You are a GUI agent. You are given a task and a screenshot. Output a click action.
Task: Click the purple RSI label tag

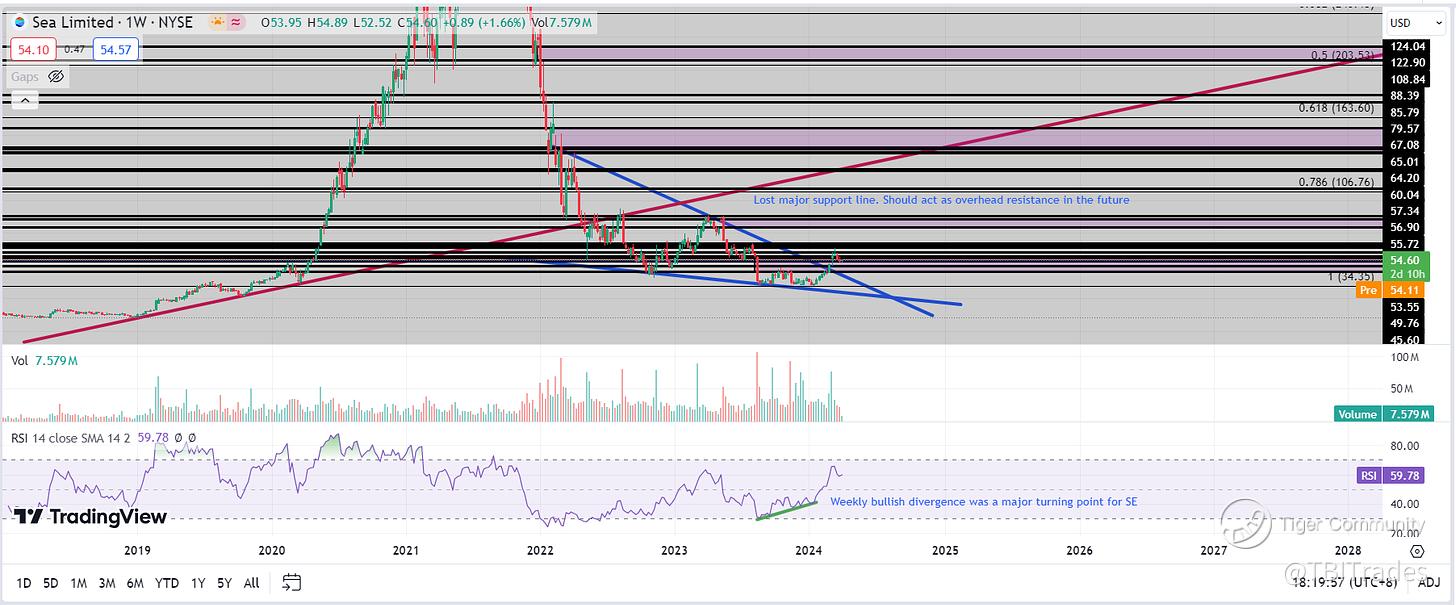[x=1368, y=476]
